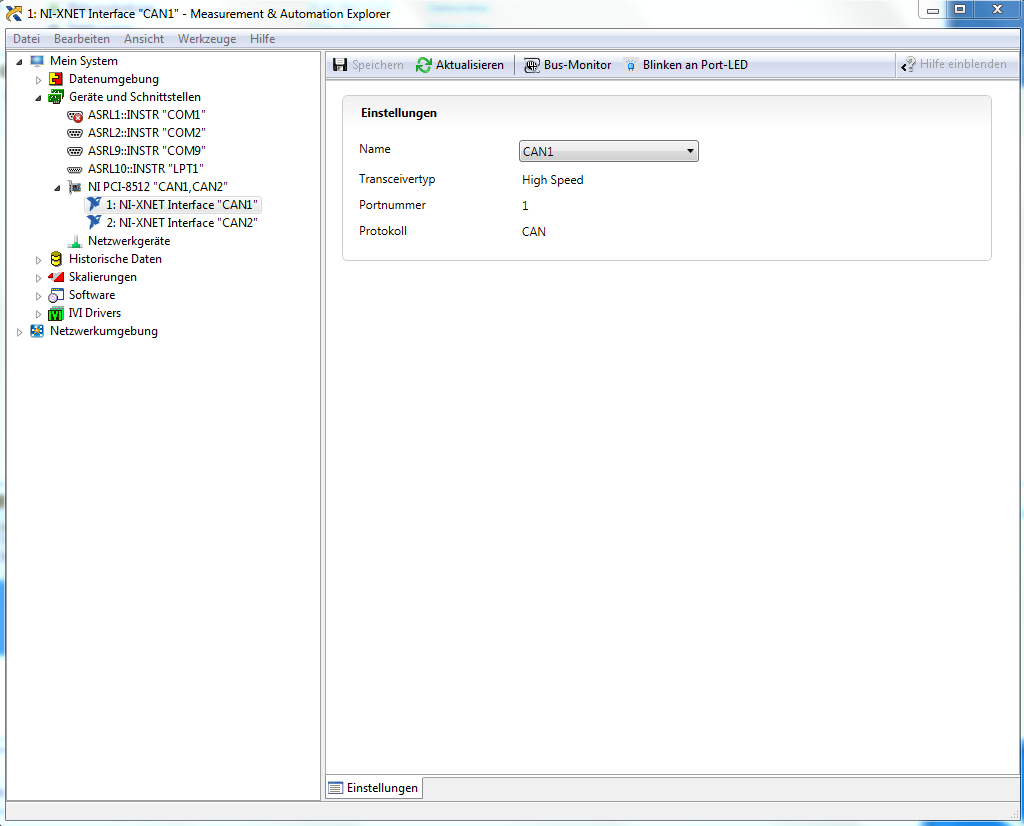
Task: Select ASRL1::INSTR "COM1" in the tree
Action: (147, 115)
